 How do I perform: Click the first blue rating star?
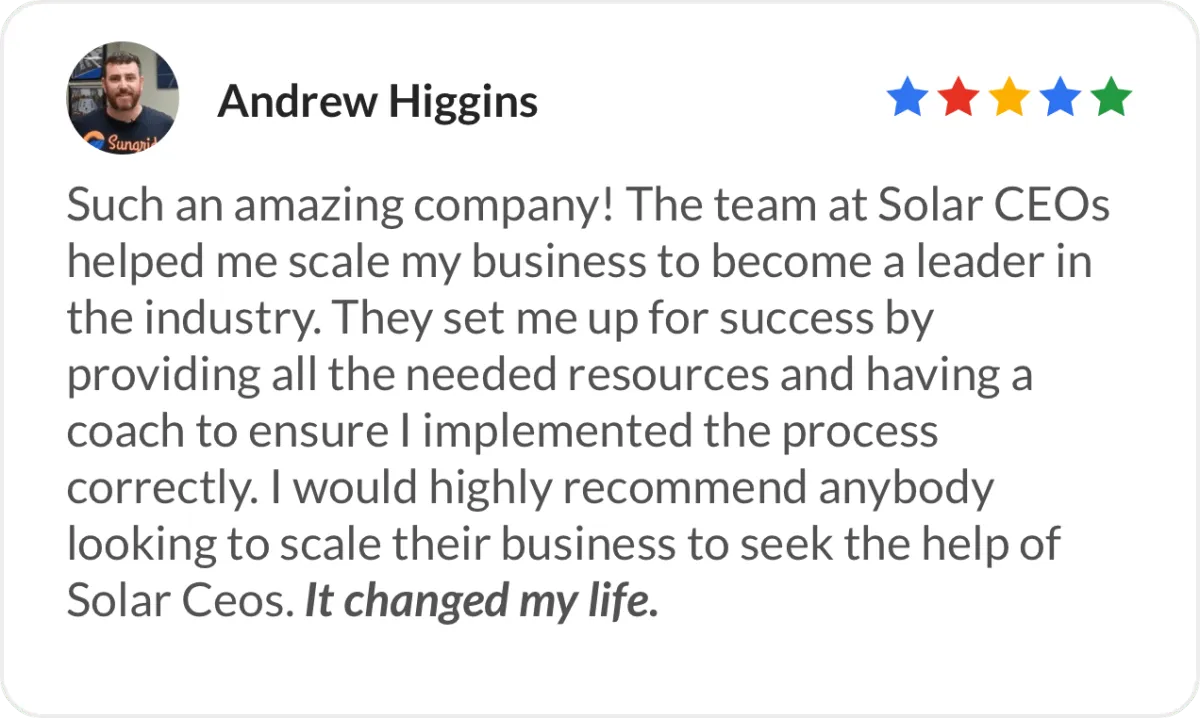click(x=907, y=99)
